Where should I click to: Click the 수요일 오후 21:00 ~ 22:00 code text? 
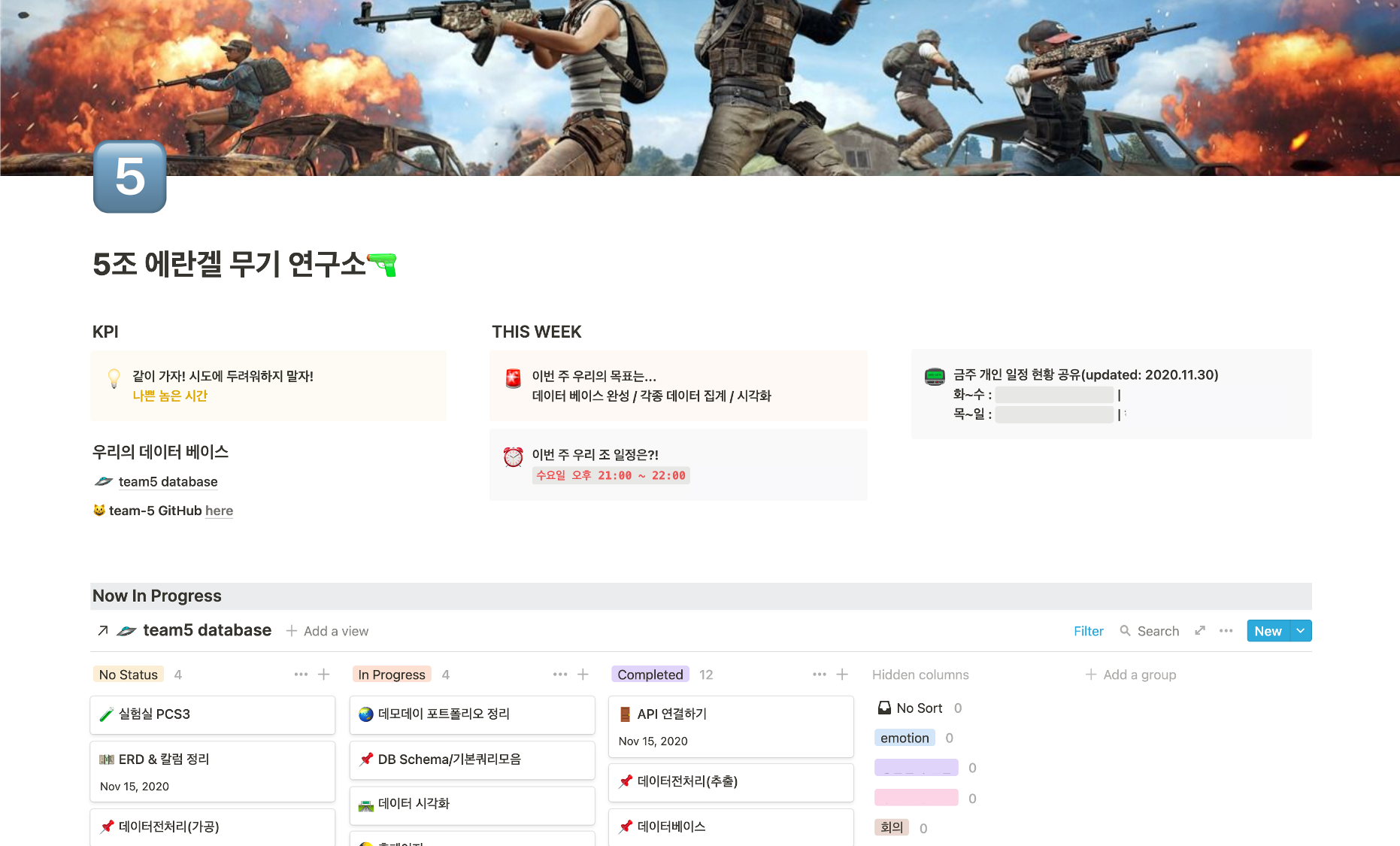pos(611,475)
